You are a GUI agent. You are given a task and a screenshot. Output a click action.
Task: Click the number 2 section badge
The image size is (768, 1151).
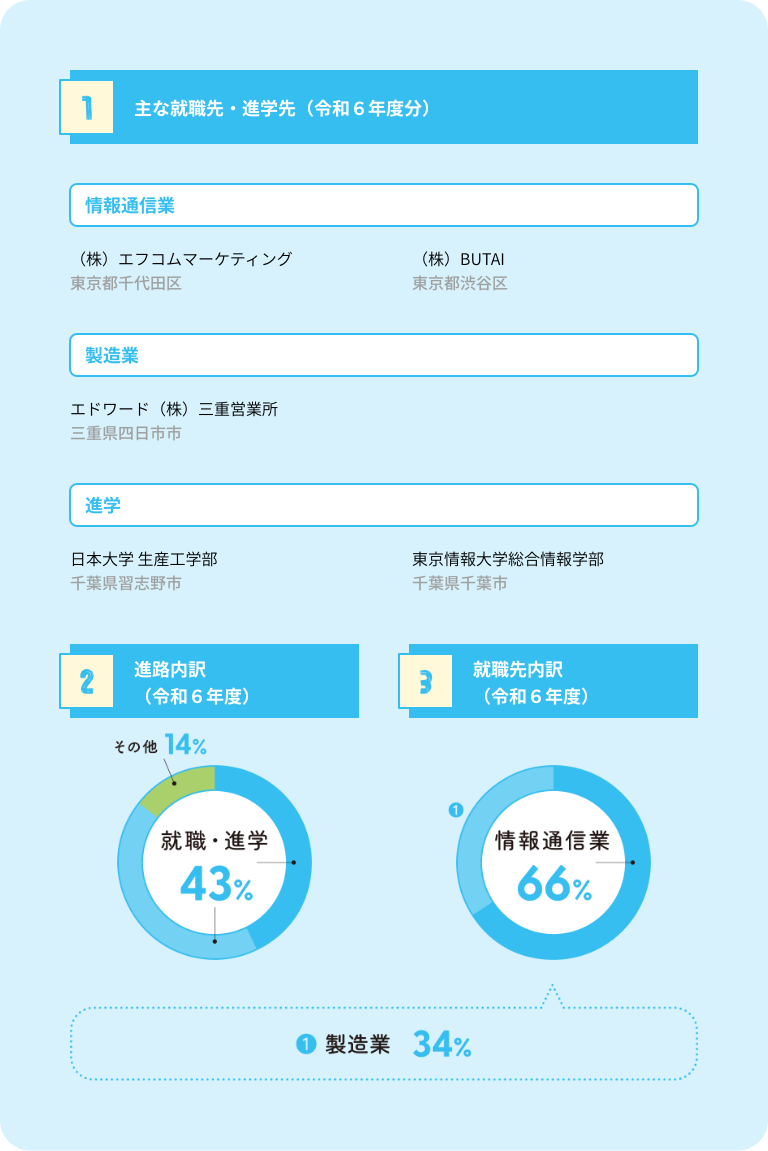[x=87, y=681]
